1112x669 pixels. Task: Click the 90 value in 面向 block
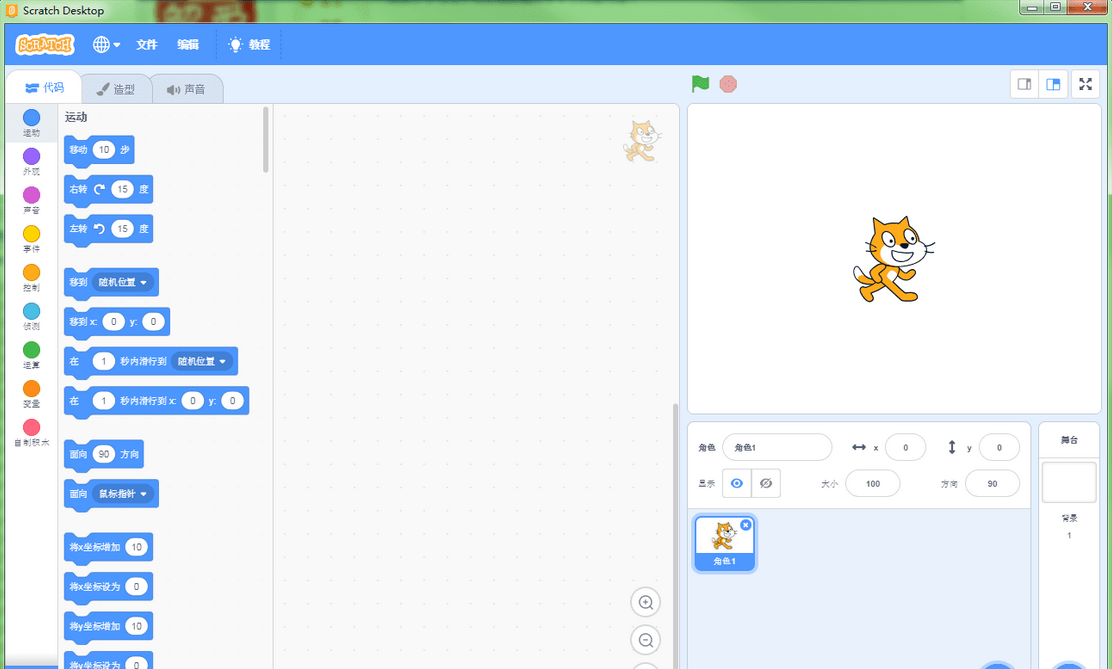pyautogui.click(x=104, y=454)
